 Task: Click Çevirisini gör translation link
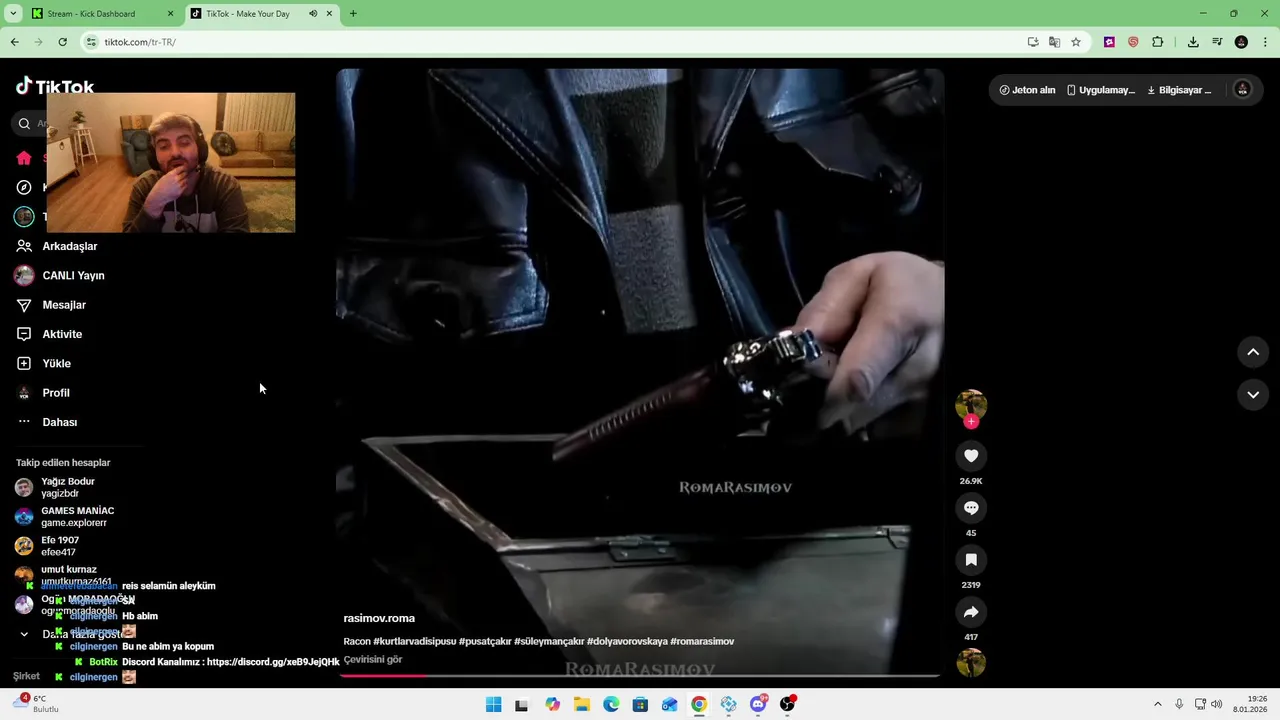tap(373, 660)
